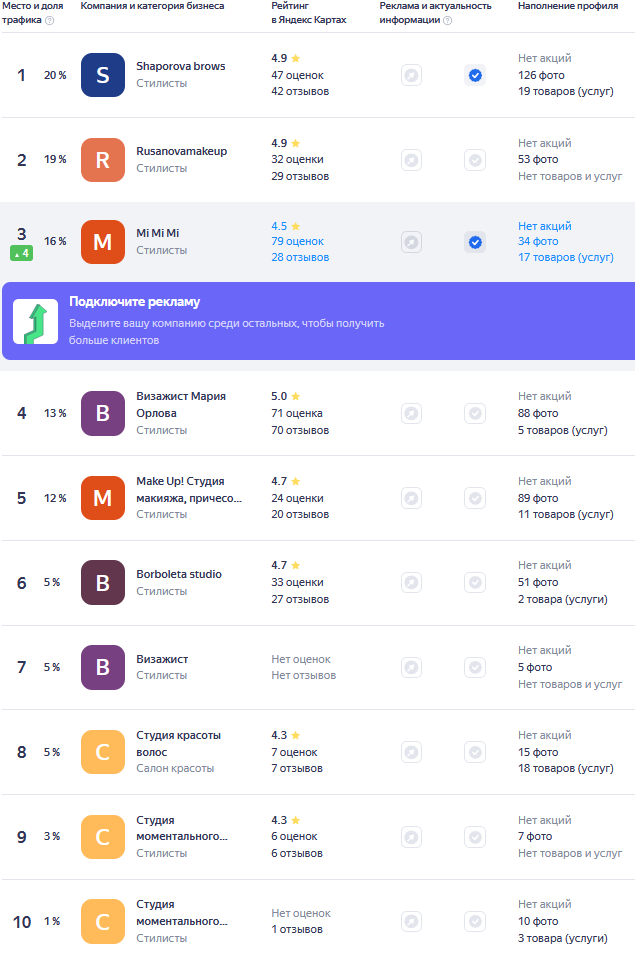This screenshot has height=960, width=635.
Task: Click the avatar icon in row 10
Action: (103, 921)
